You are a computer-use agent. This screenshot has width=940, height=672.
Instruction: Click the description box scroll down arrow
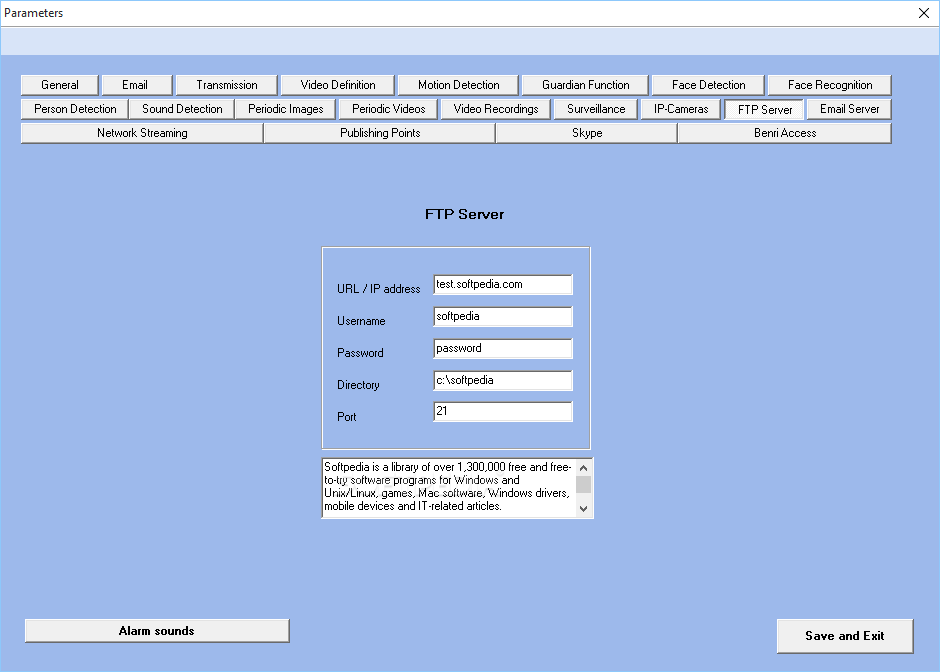[x=583, y=509]
